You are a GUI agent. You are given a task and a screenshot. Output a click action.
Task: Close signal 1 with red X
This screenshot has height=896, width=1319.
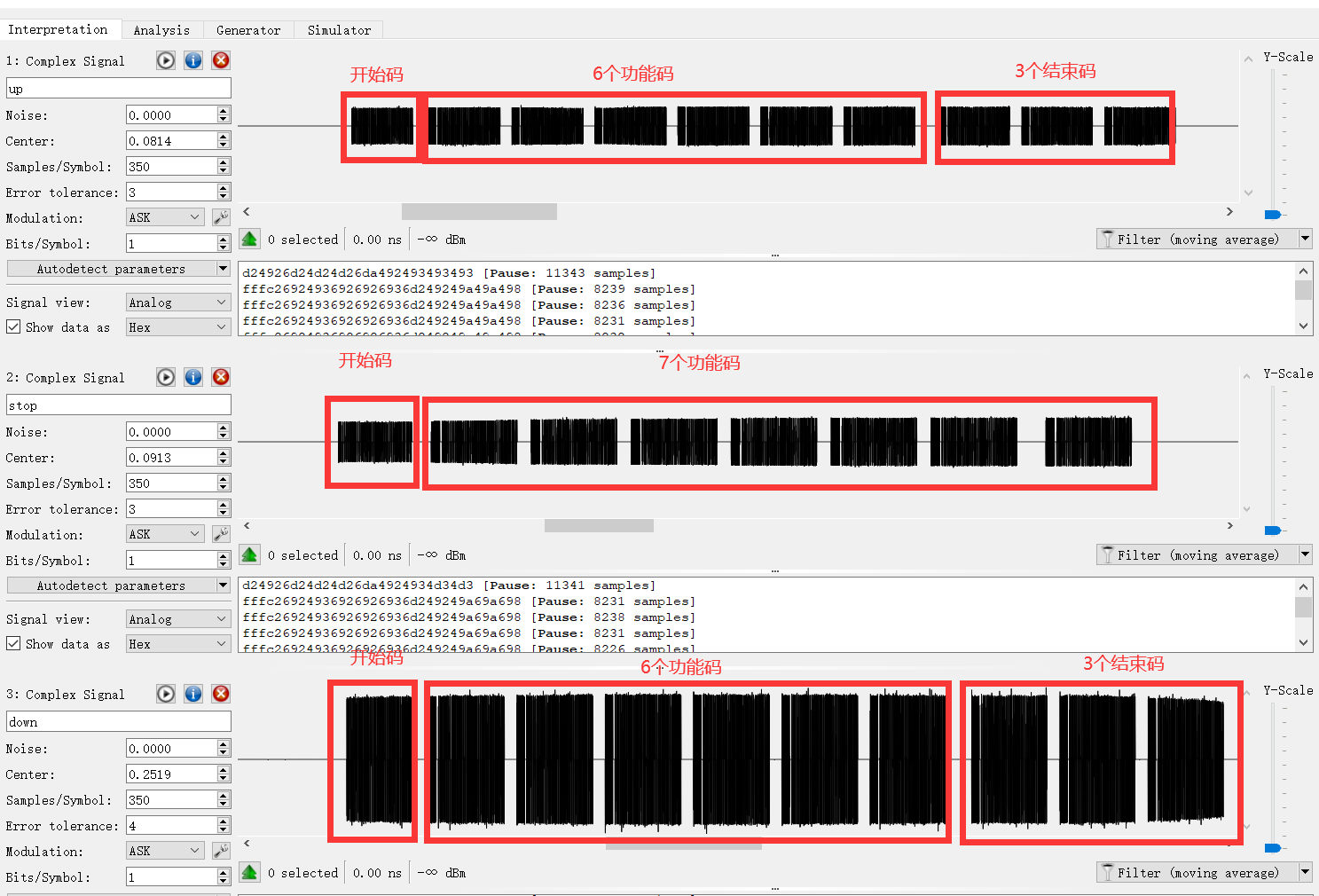coord(221,60)
